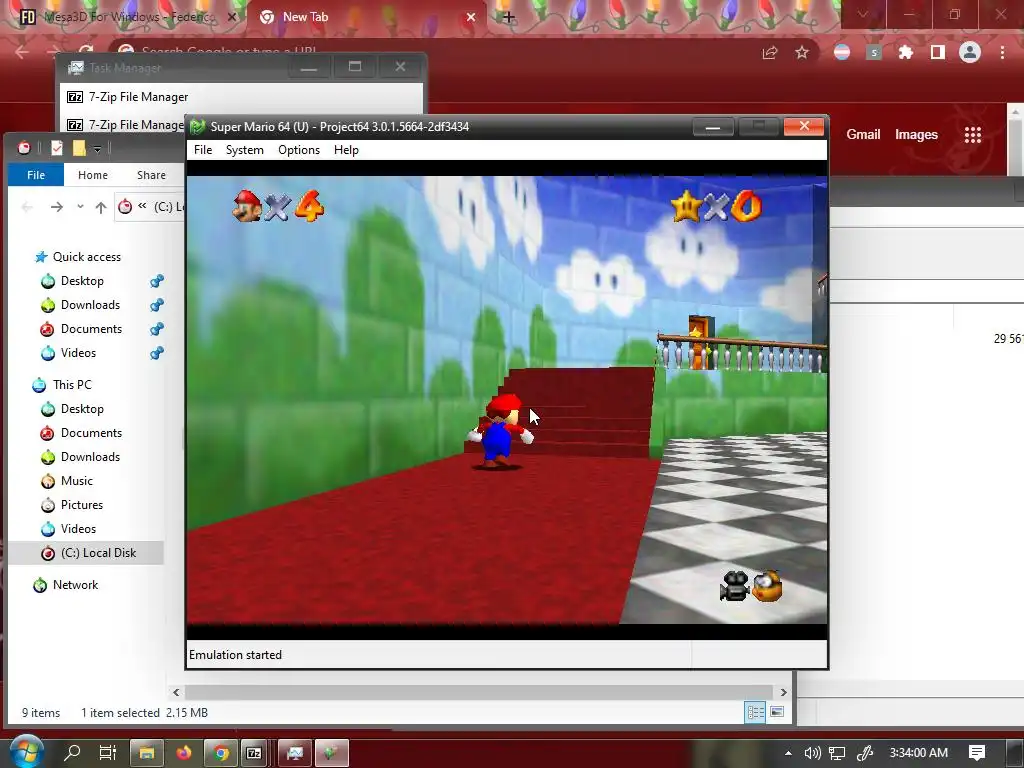This screenshot has width=1024, height=768.
Task: Bookmark this page with the star icon
Action: click(x=802, y=52)
